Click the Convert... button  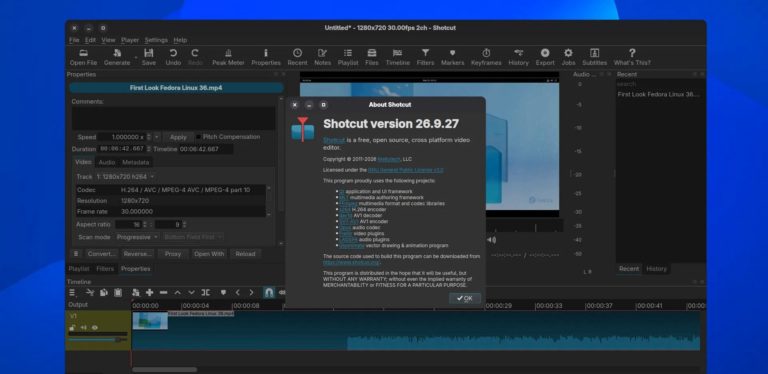coord(102,254)
